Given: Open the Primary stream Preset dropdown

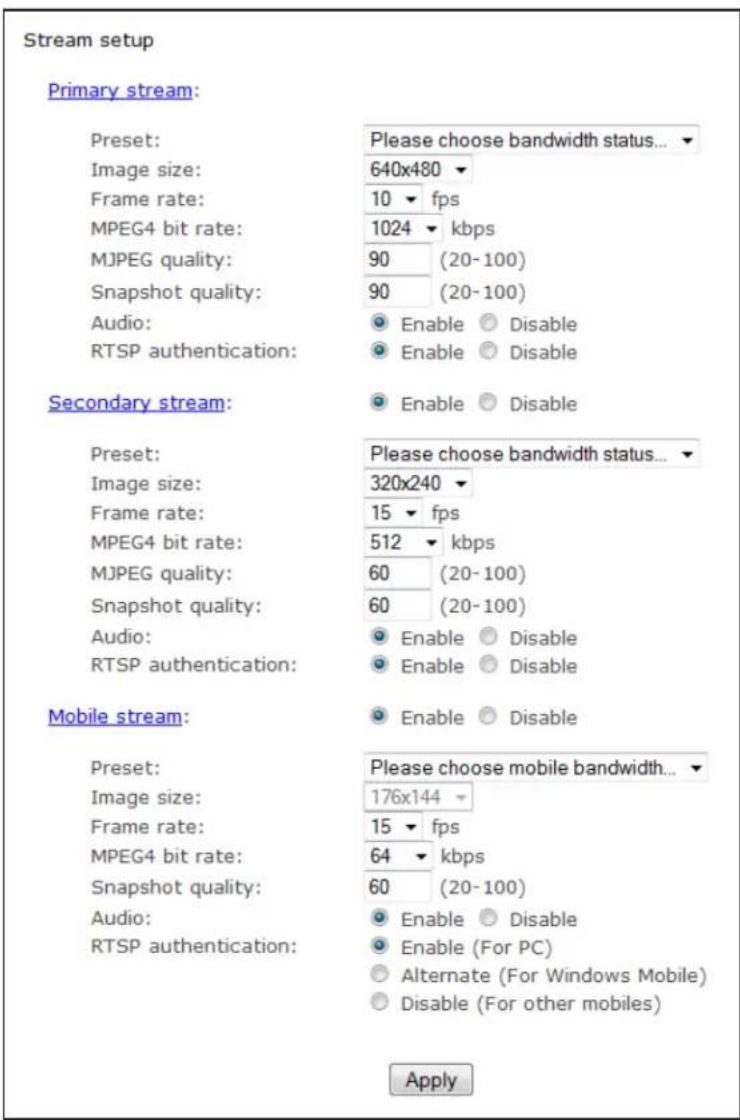Looking at the screenshot, I should pyautogui.click(x=531, y=140).
